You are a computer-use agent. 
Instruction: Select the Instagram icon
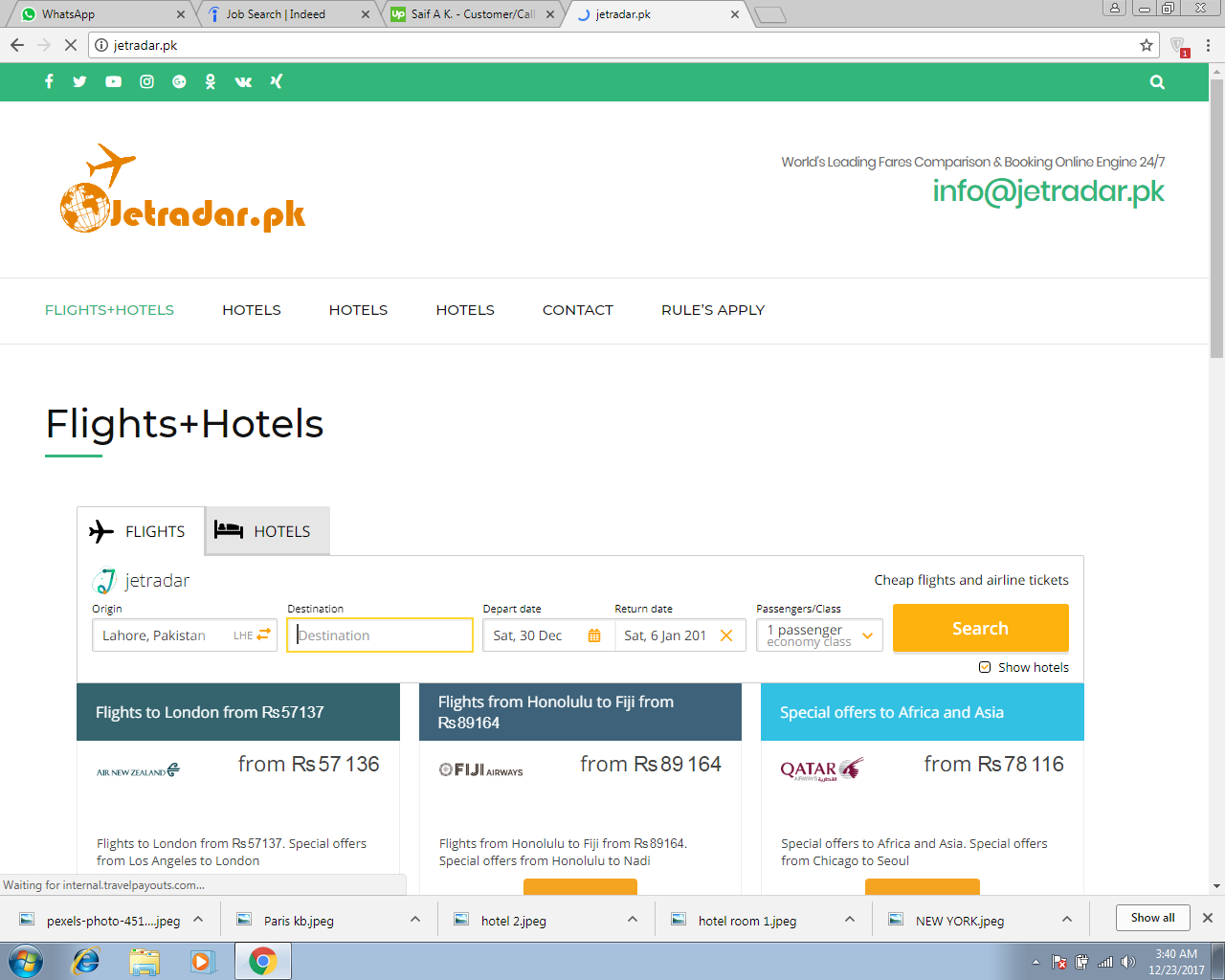146,81
